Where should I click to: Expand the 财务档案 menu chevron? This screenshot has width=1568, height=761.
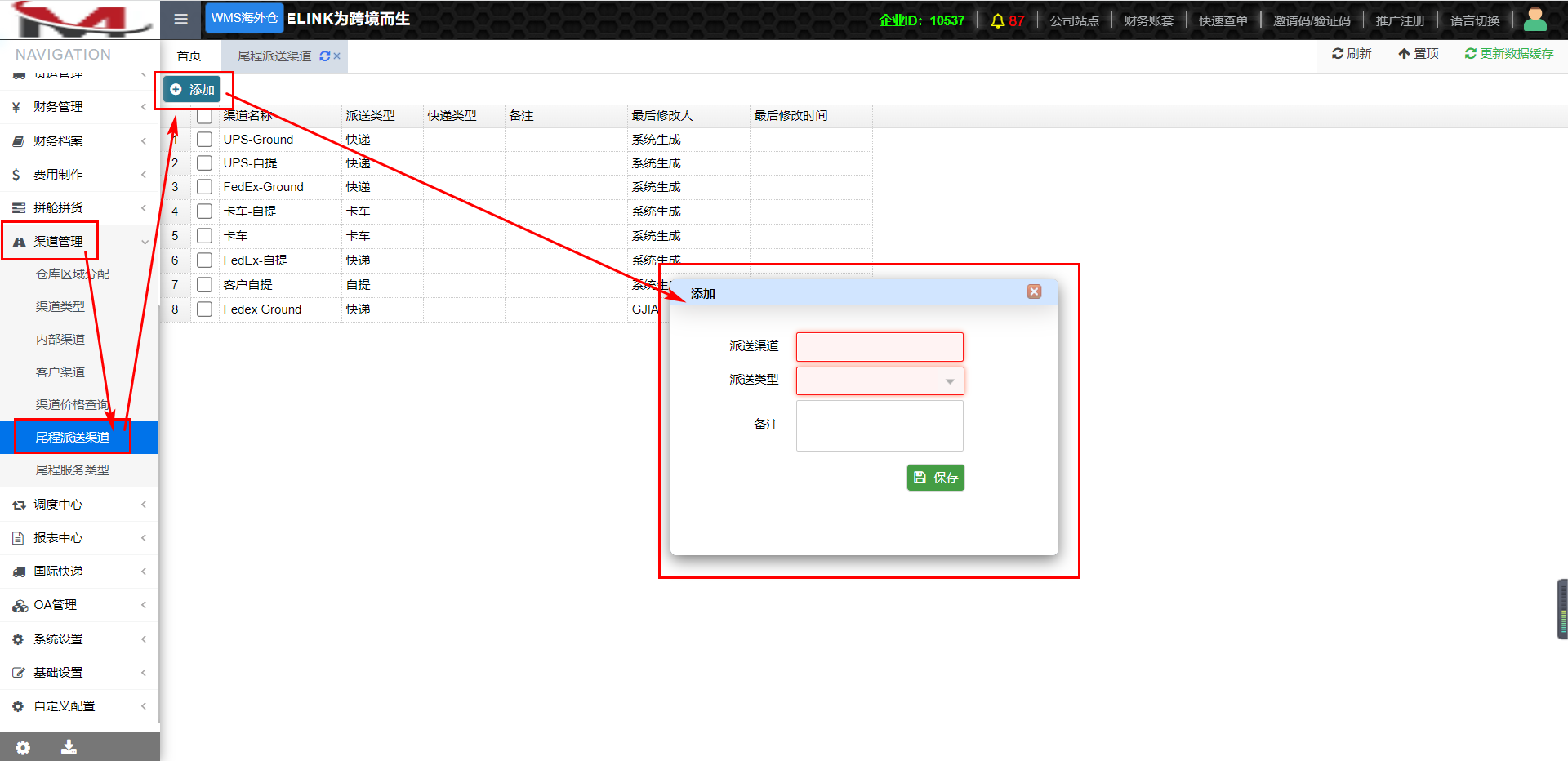pyautogui.click(x=144, y=141)
